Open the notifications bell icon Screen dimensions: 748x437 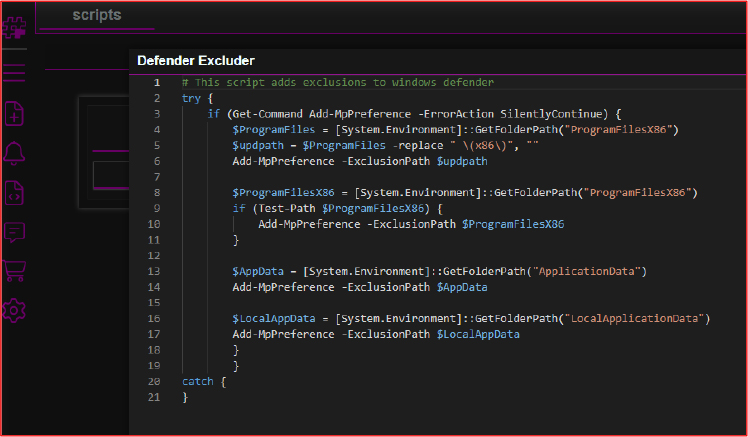[14, 153]
